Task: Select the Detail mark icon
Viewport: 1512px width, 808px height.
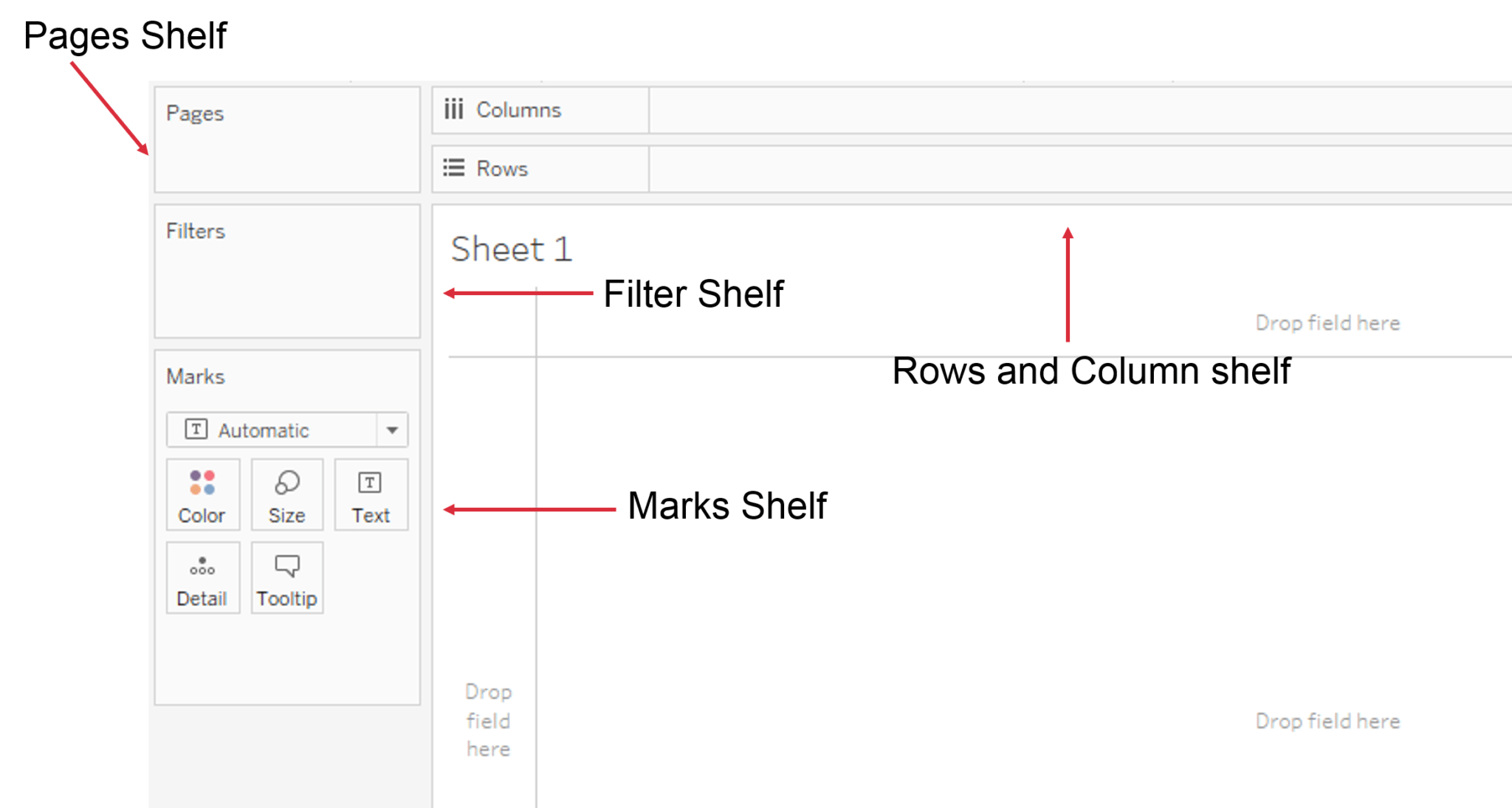Action: point(203,578)
